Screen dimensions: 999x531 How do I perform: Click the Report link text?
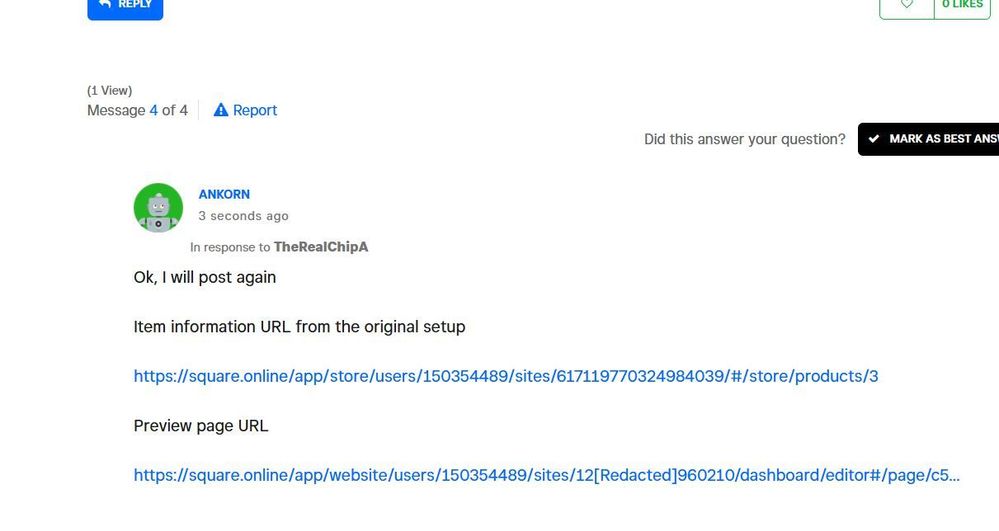[x=255, y=110]
